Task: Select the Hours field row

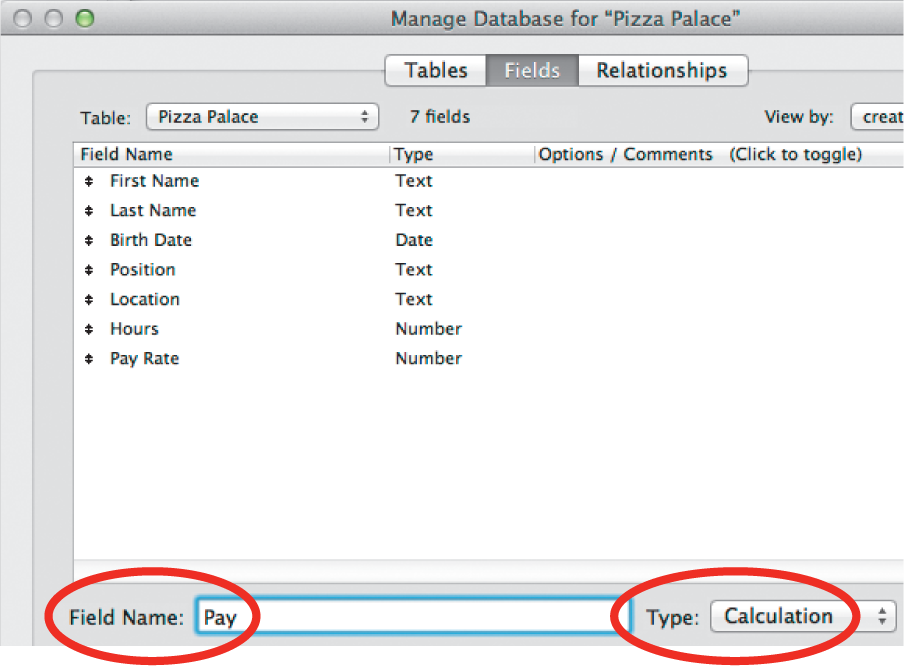Action: point(489,329)
